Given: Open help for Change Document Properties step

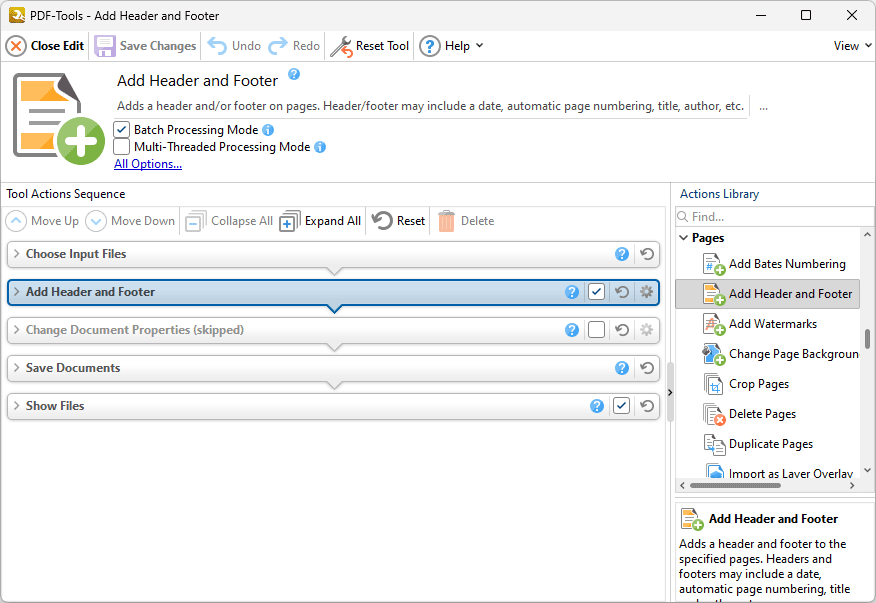Looking at the screenshot, I should click(x=572, y=330).
